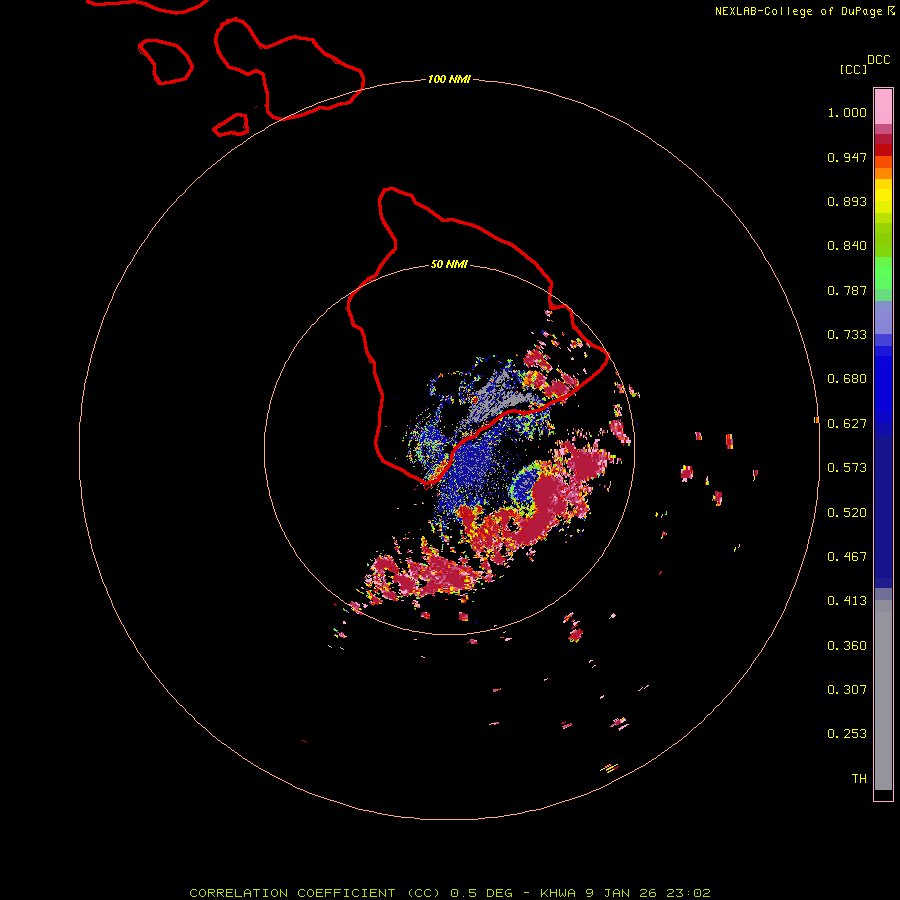Select the 0.573 scale value
Image resolution: width=900 pixels, height=900 pixels.
point(847,468)
